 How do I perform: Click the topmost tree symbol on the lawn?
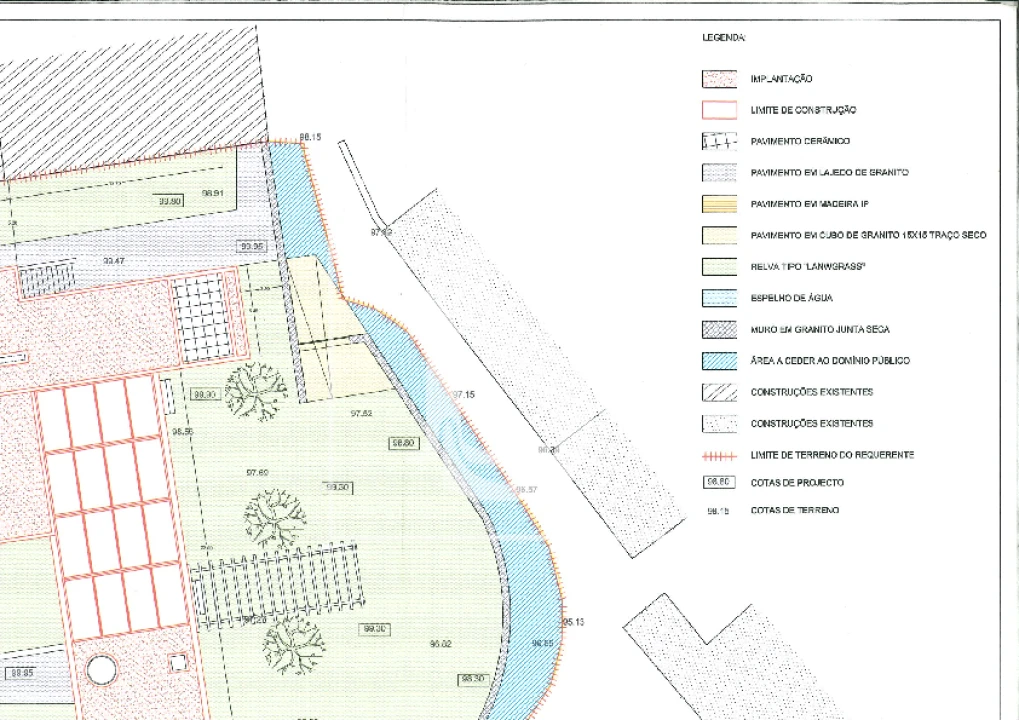point(256,390)
